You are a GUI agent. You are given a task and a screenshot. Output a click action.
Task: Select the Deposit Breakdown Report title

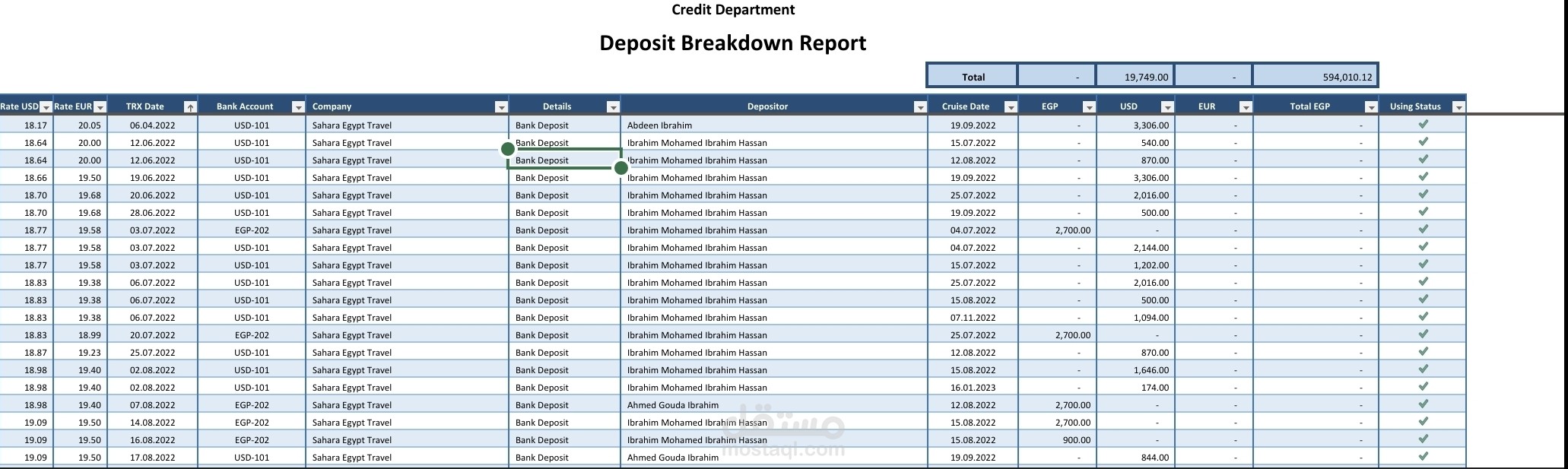(x=733, y=43)
